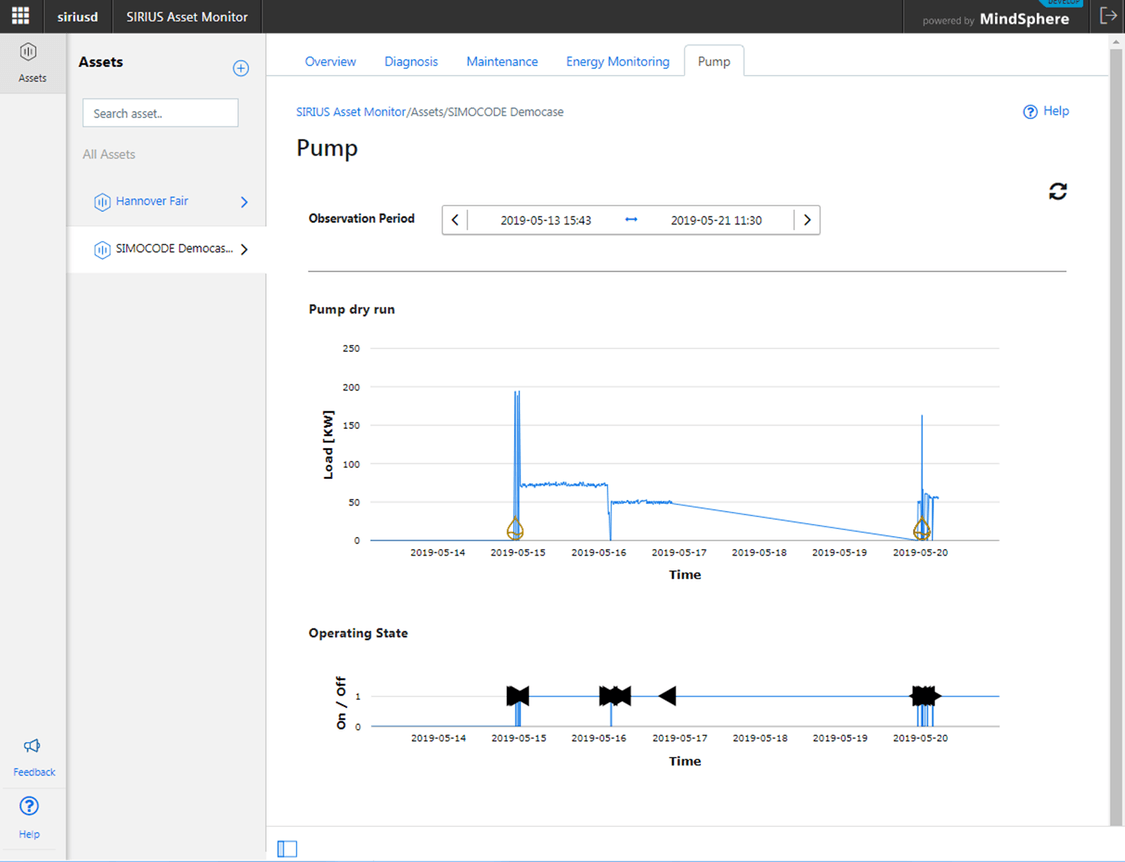1125x862 pixels.
Task: Open the Maintenance tab
Action: click(x=502, y=62)
